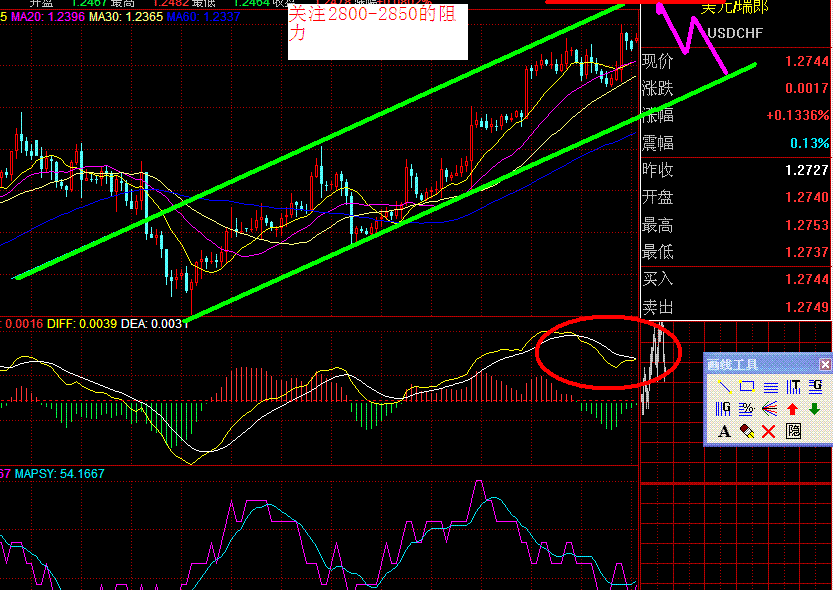Select the text annotation tool A
The image size is (833, 590).
(x=724, y=431)
